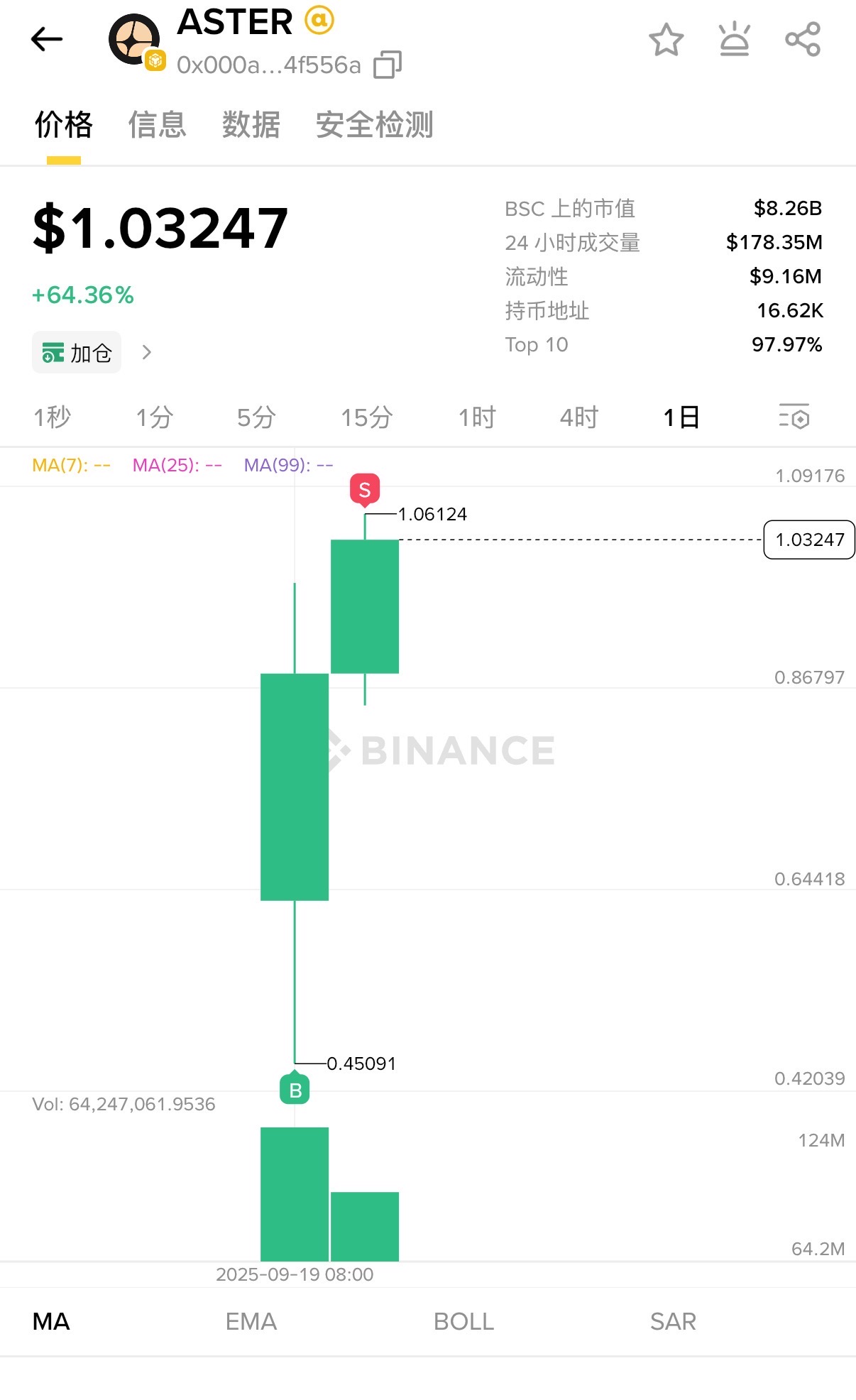Viewport: 856px width, 1400px height.
Task: Tap the 加仓 button
Action: point(77,352)
